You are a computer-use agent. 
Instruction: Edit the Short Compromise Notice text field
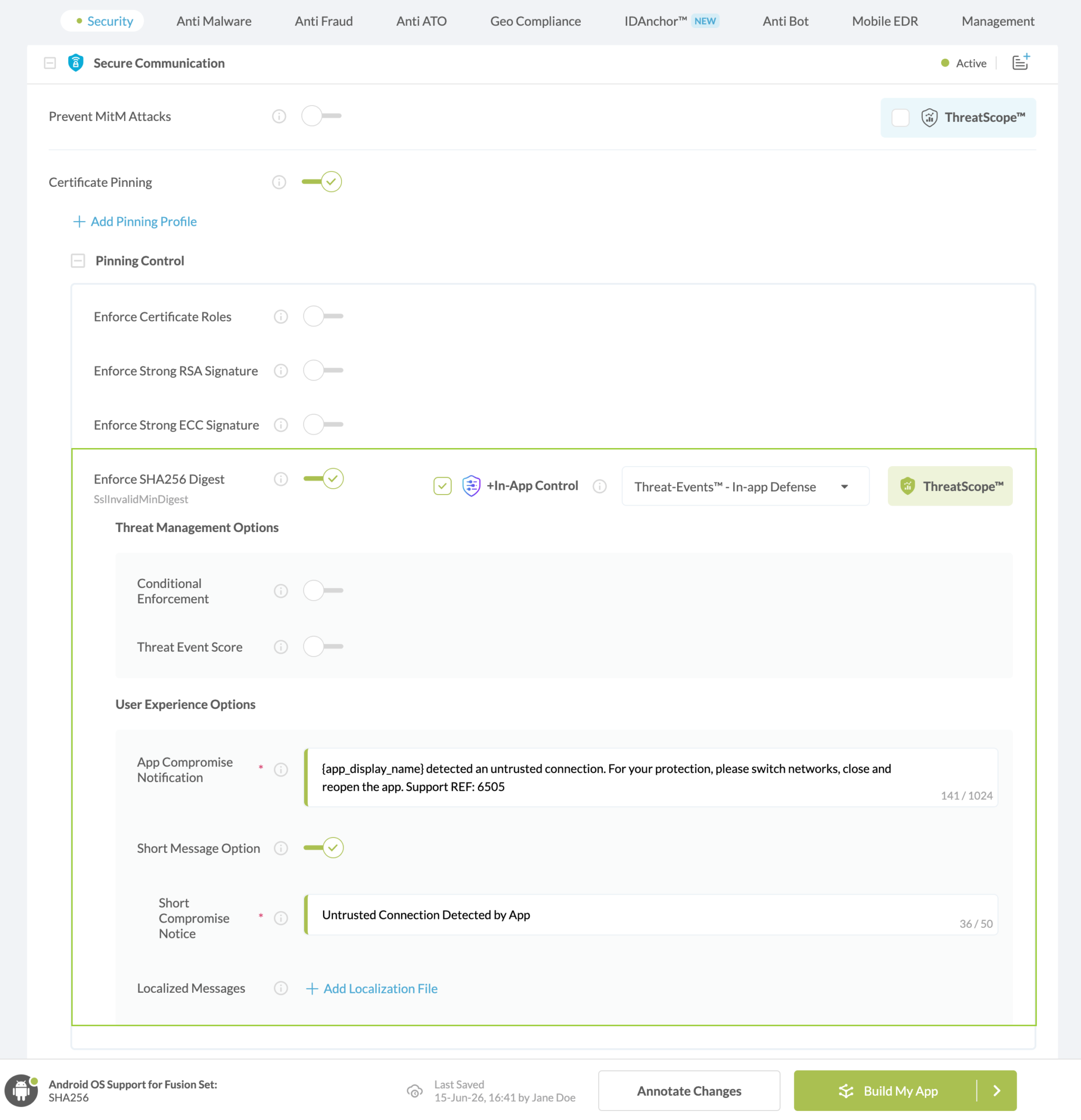(x=651, y=914)
